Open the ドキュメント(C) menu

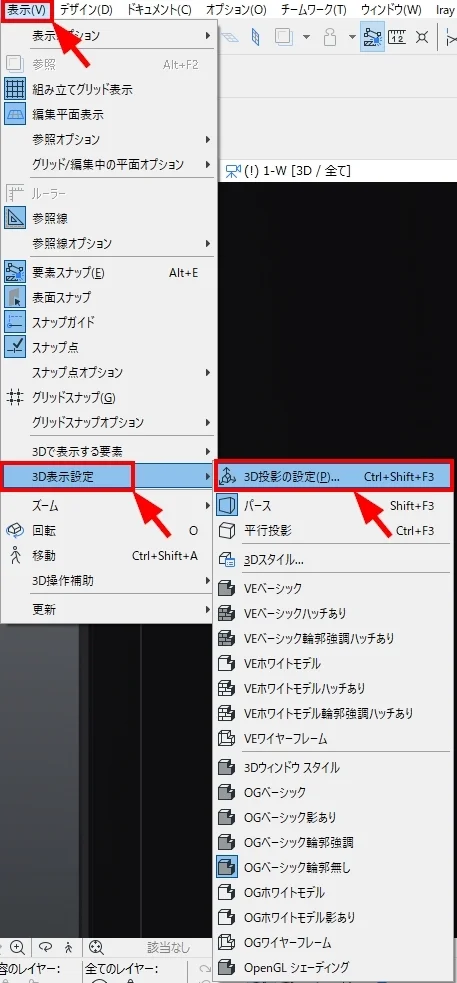(159, 9)
